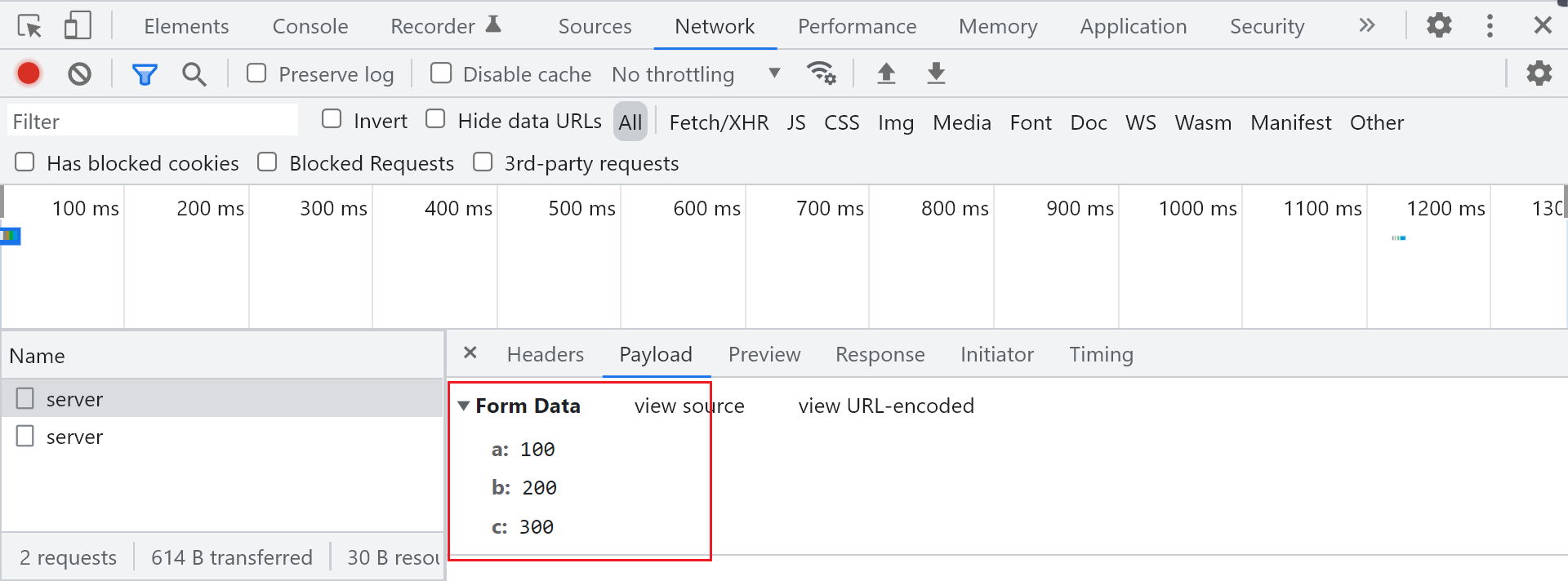
Task: Open network conditions Wi-Fi icon
Action: (x=821, y=73)
